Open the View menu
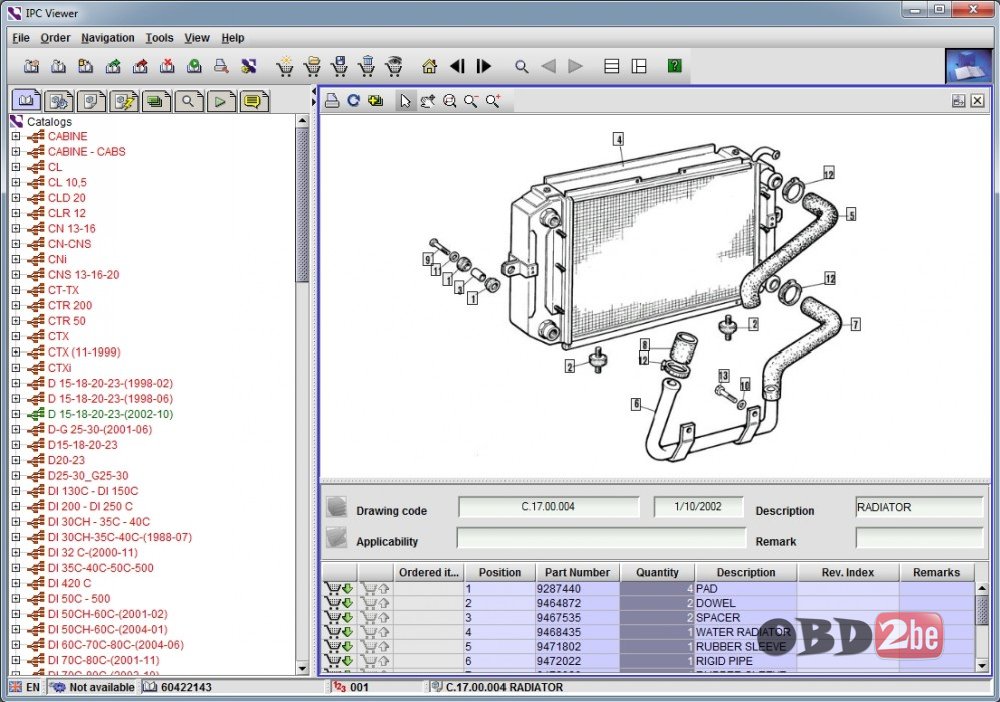 pos(197,38)
